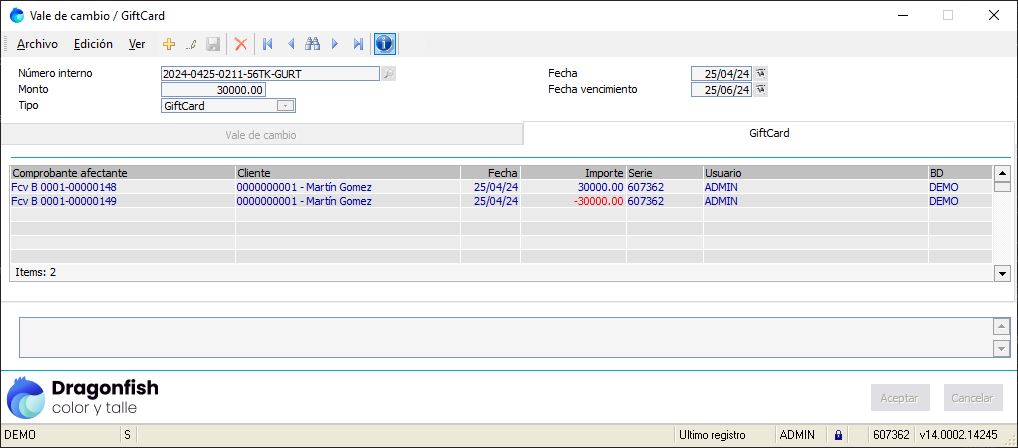The image size is (1018, 448).
Task: Click the BD column header
Action: point(960,173)
